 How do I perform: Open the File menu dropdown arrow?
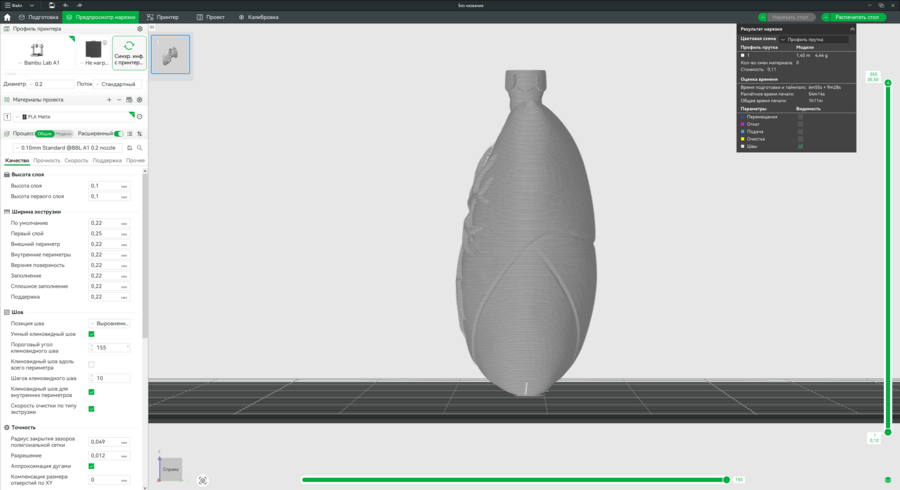point(32,5)
